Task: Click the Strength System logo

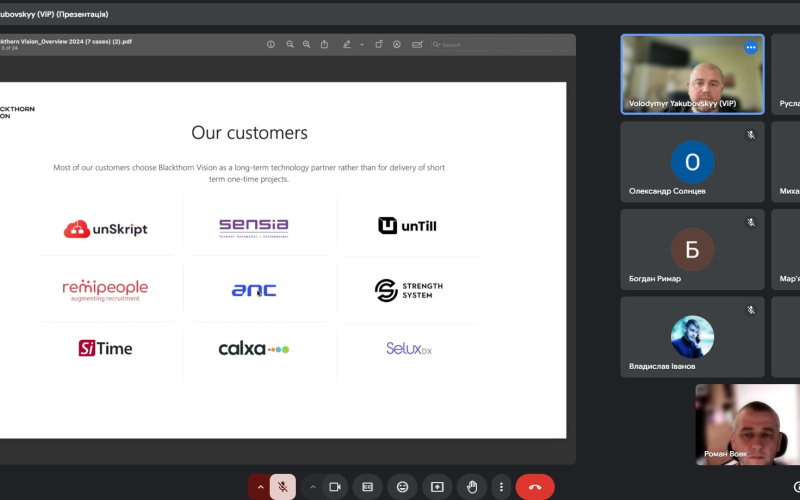Action: (409, 290)
